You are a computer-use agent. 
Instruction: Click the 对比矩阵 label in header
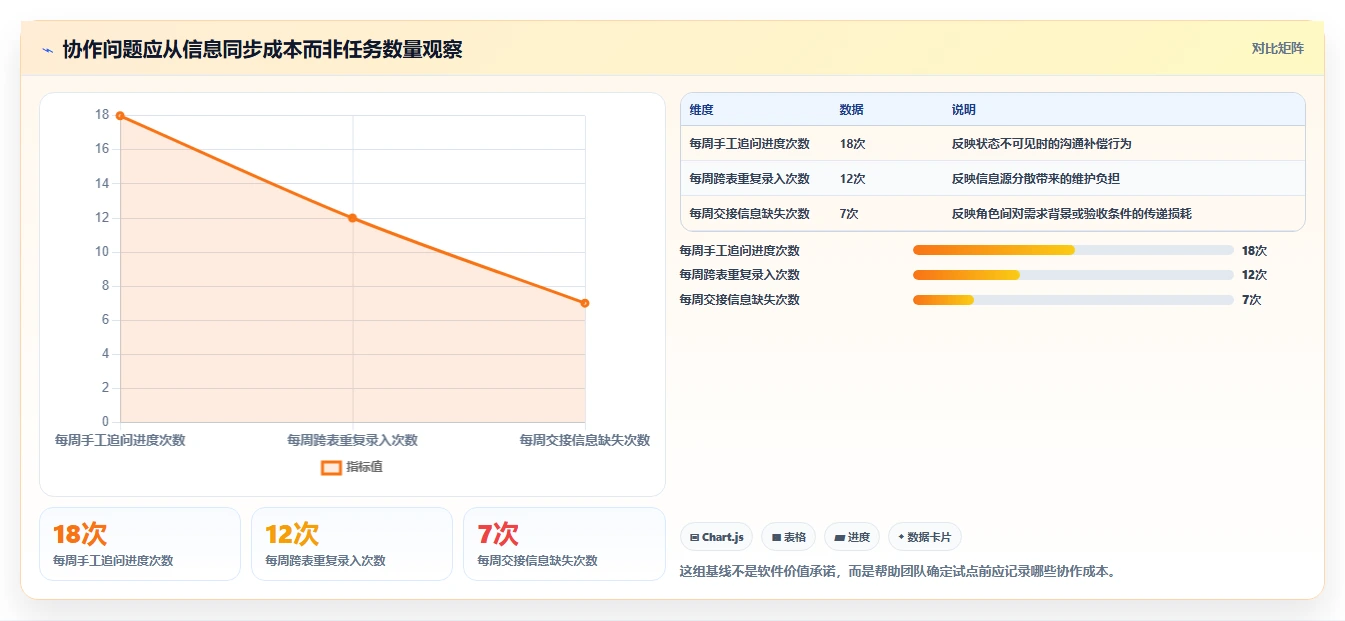click(1277, 49)
